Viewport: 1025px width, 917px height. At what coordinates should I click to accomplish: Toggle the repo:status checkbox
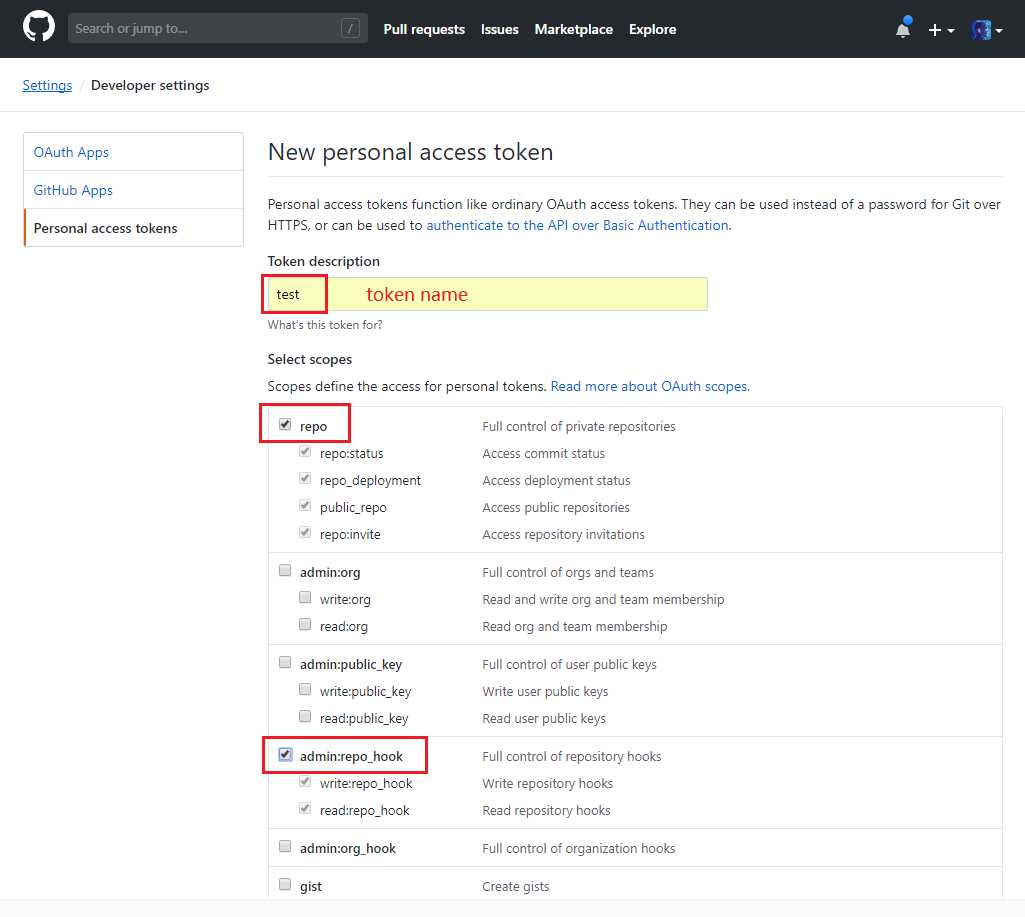(305, 452)
